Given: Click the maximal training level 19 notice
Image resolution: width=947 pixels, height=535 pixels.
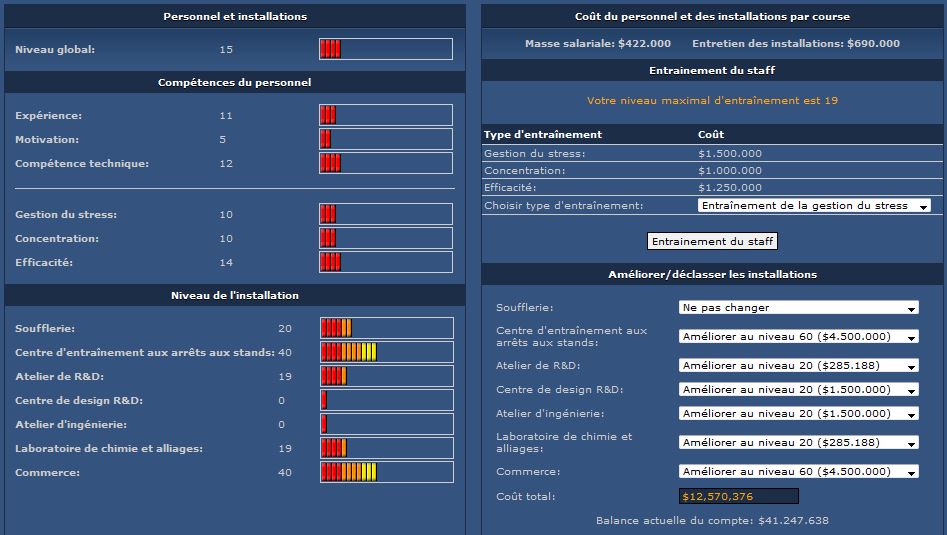Looking at the screenshot, I should [712, 100].
